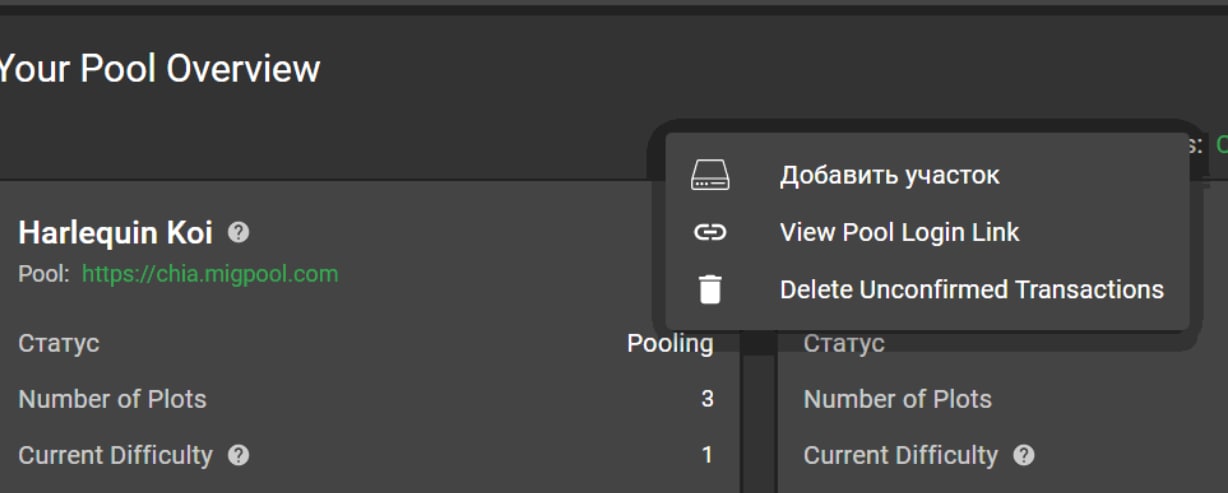Select Delete Unconfirmed Transactions
This screenshot has height=493, width=1228.
point(927,290)
